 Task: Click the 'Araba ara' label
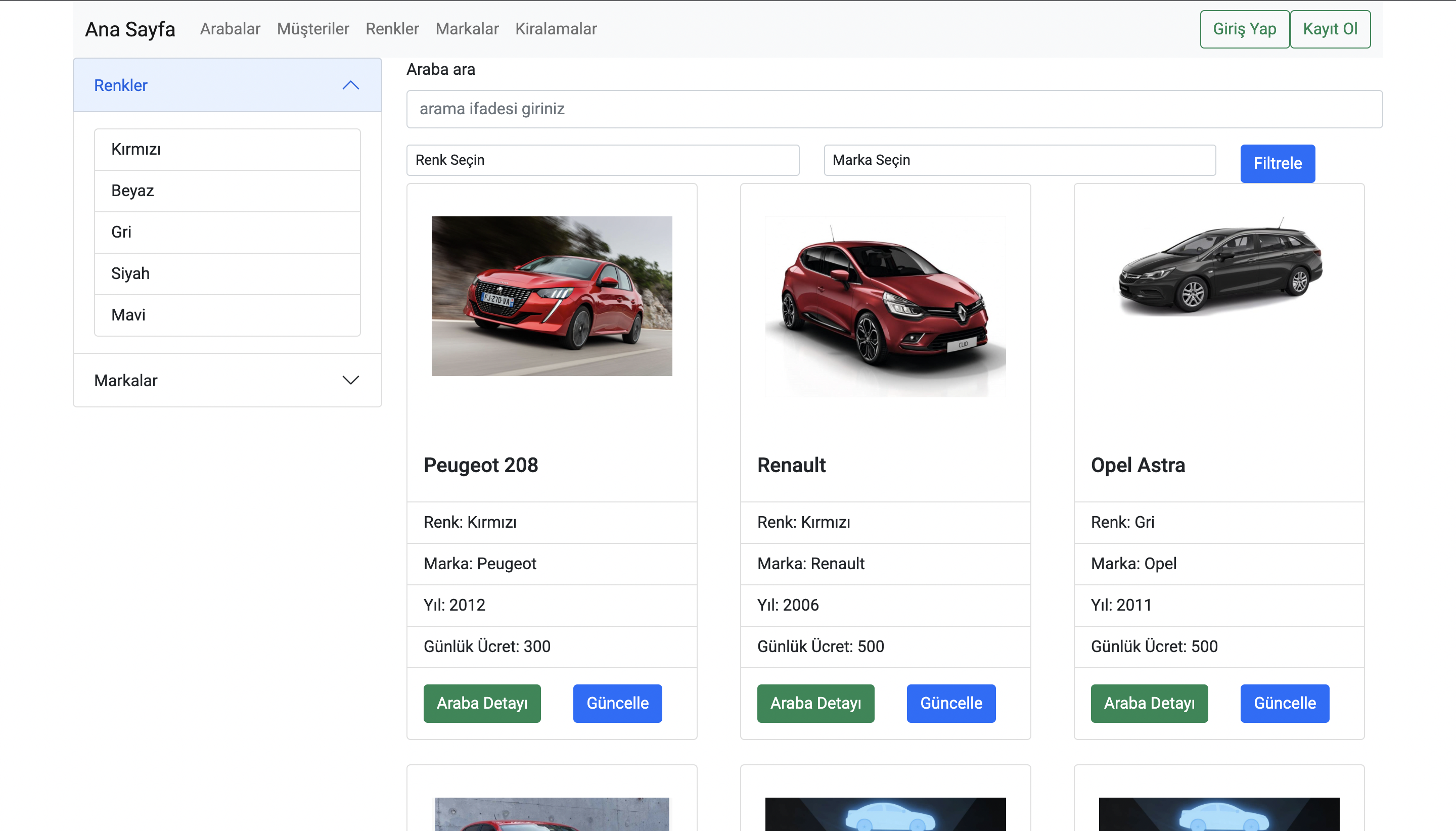point(441,70)
